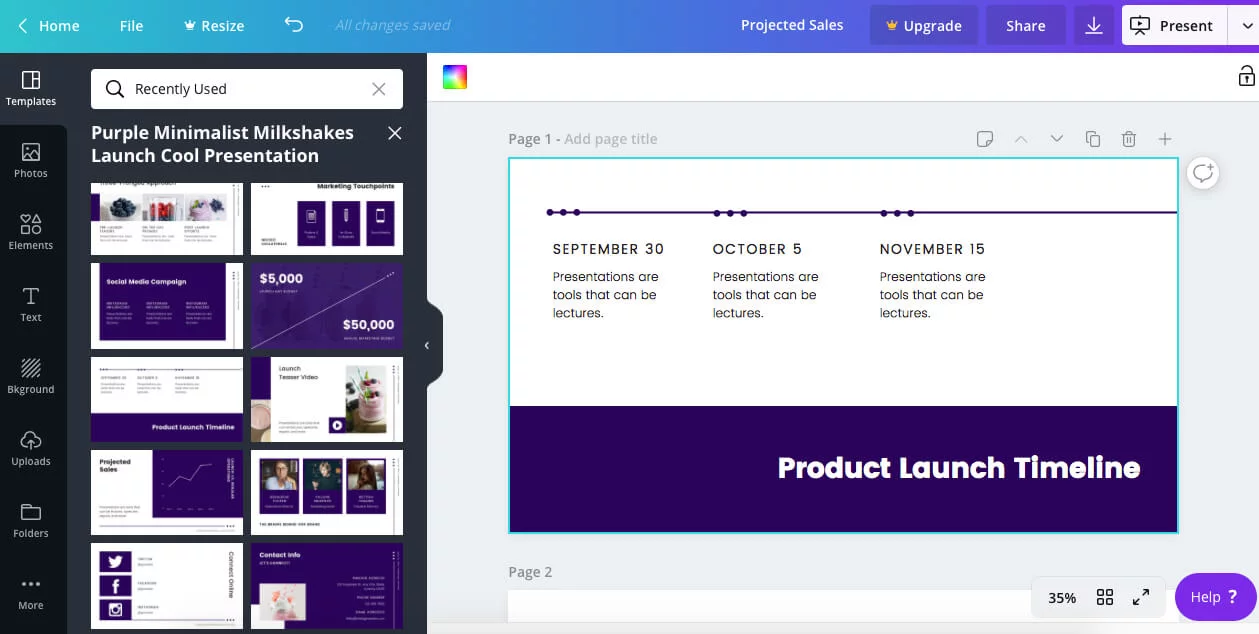Open the Bkground panel
Viewport: 1259px width, 634px height.
pyautogui.click(x=31, y=375)
